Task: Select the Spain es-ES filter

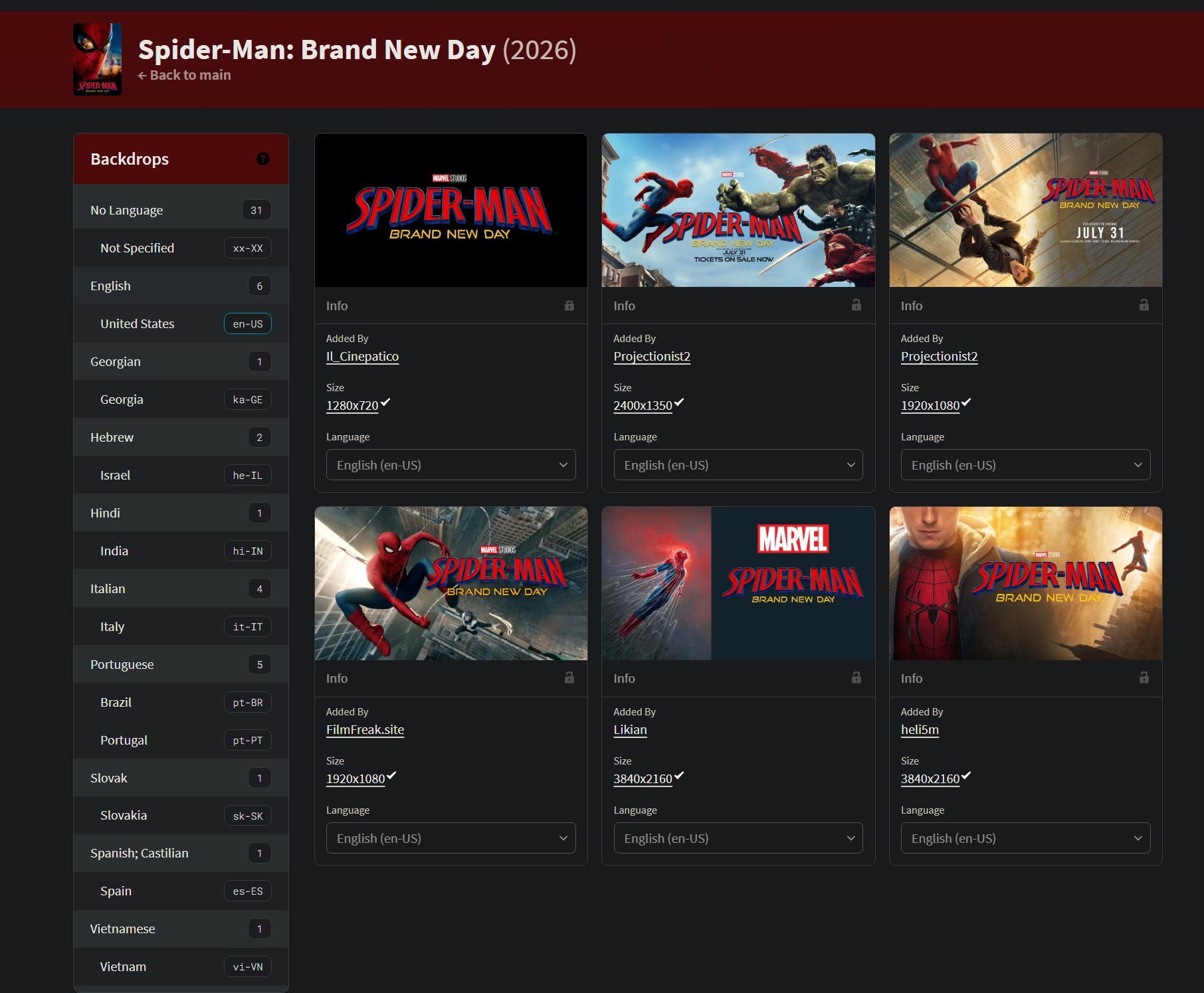Action: [x=181, y=891]
